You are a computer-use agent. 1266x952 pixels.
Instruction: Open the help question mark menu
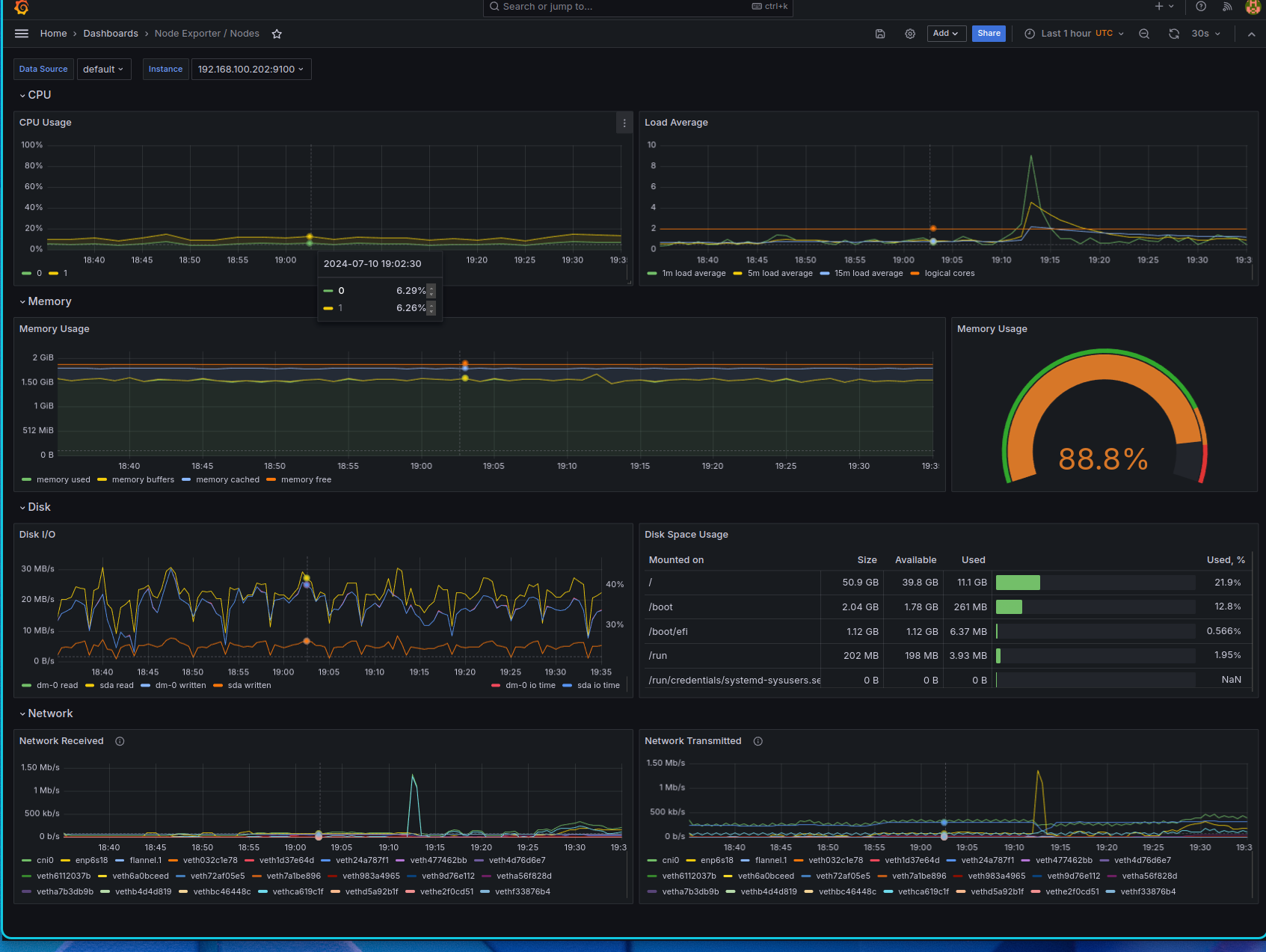pyautogui.click(x=1201, y=7)
